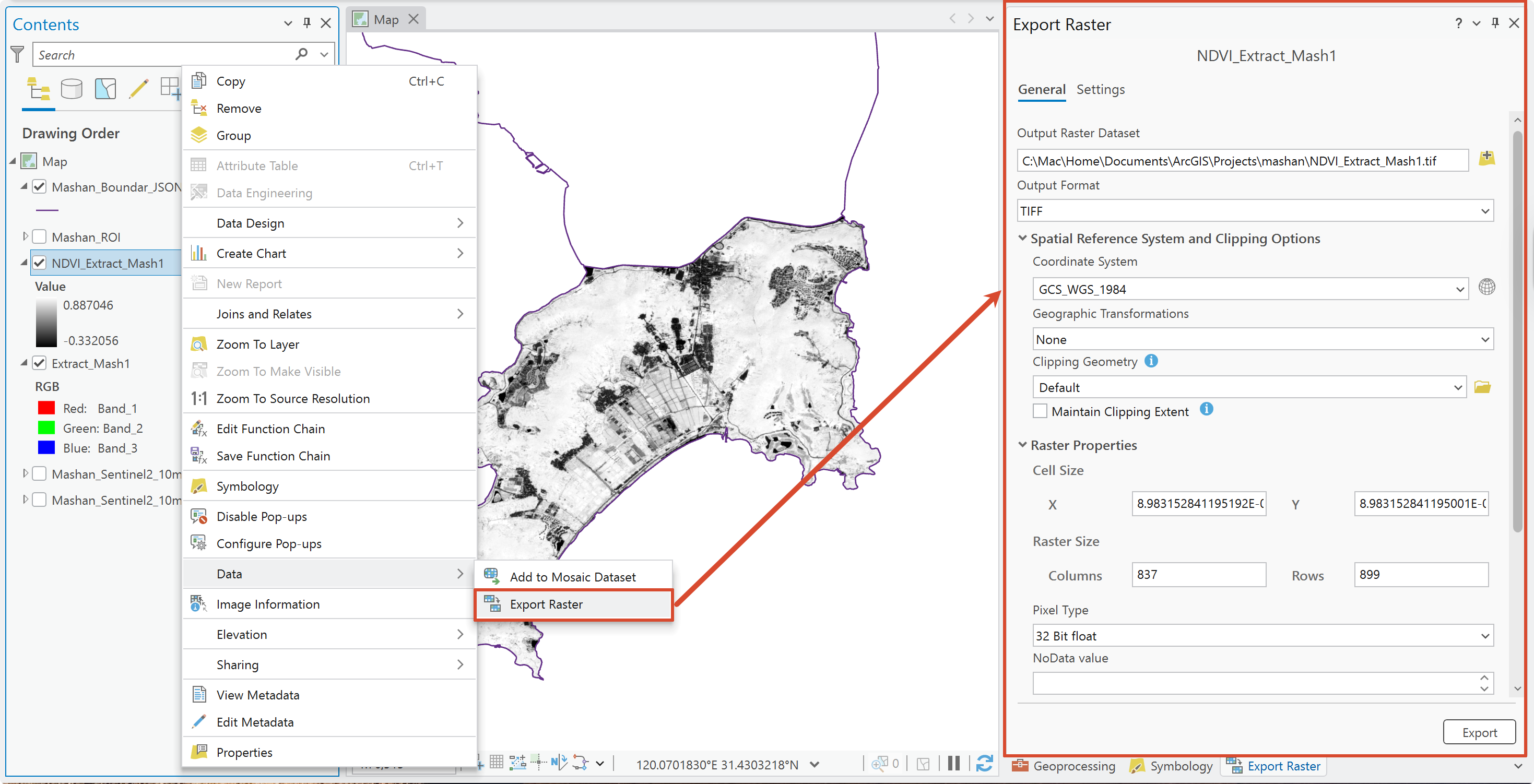Enable the Mashan_ROI layer checkbox

[39, 237]
